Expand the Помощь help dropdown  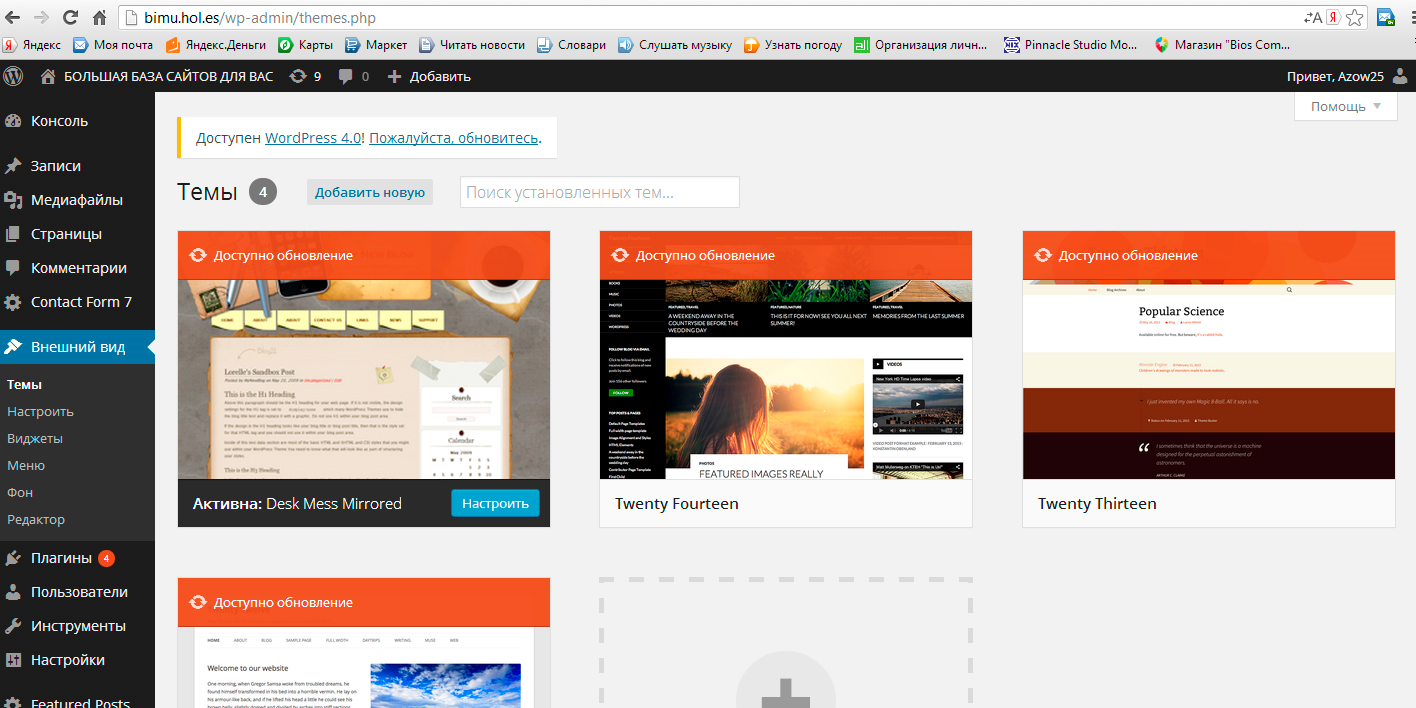point(1346,106)
